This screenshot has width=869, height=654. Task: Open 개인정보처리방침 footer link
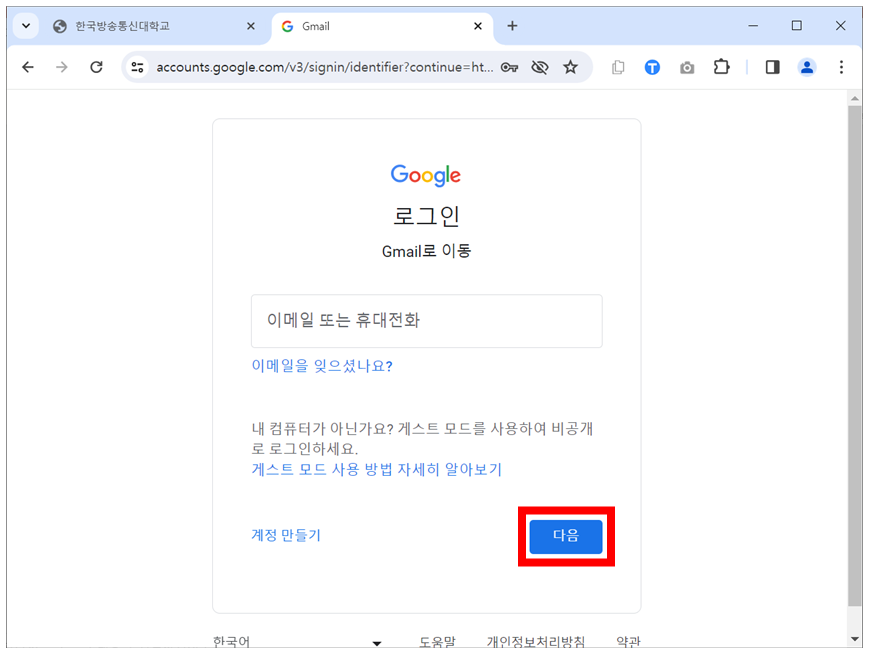[536, 641]
